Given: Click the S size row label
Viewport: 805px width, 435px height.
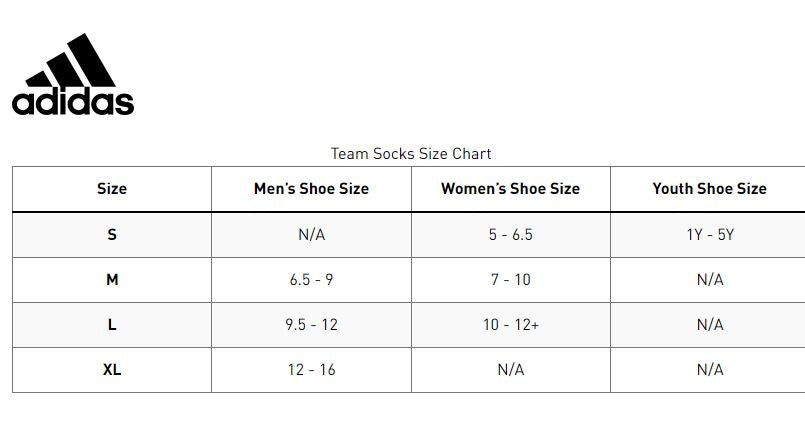Looking at the screenshot, I should point(112,234).
